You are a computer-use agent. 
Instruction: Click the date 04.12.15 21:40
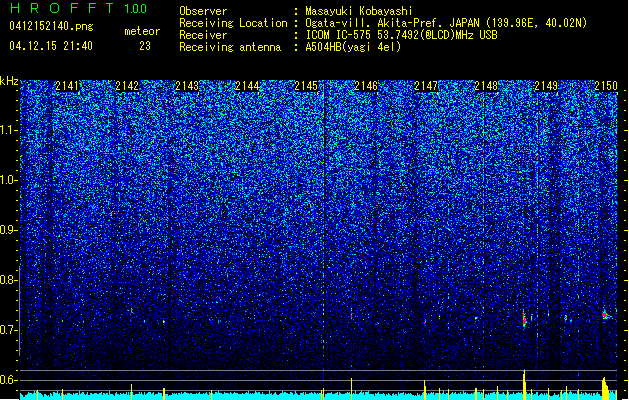point(51,46)
